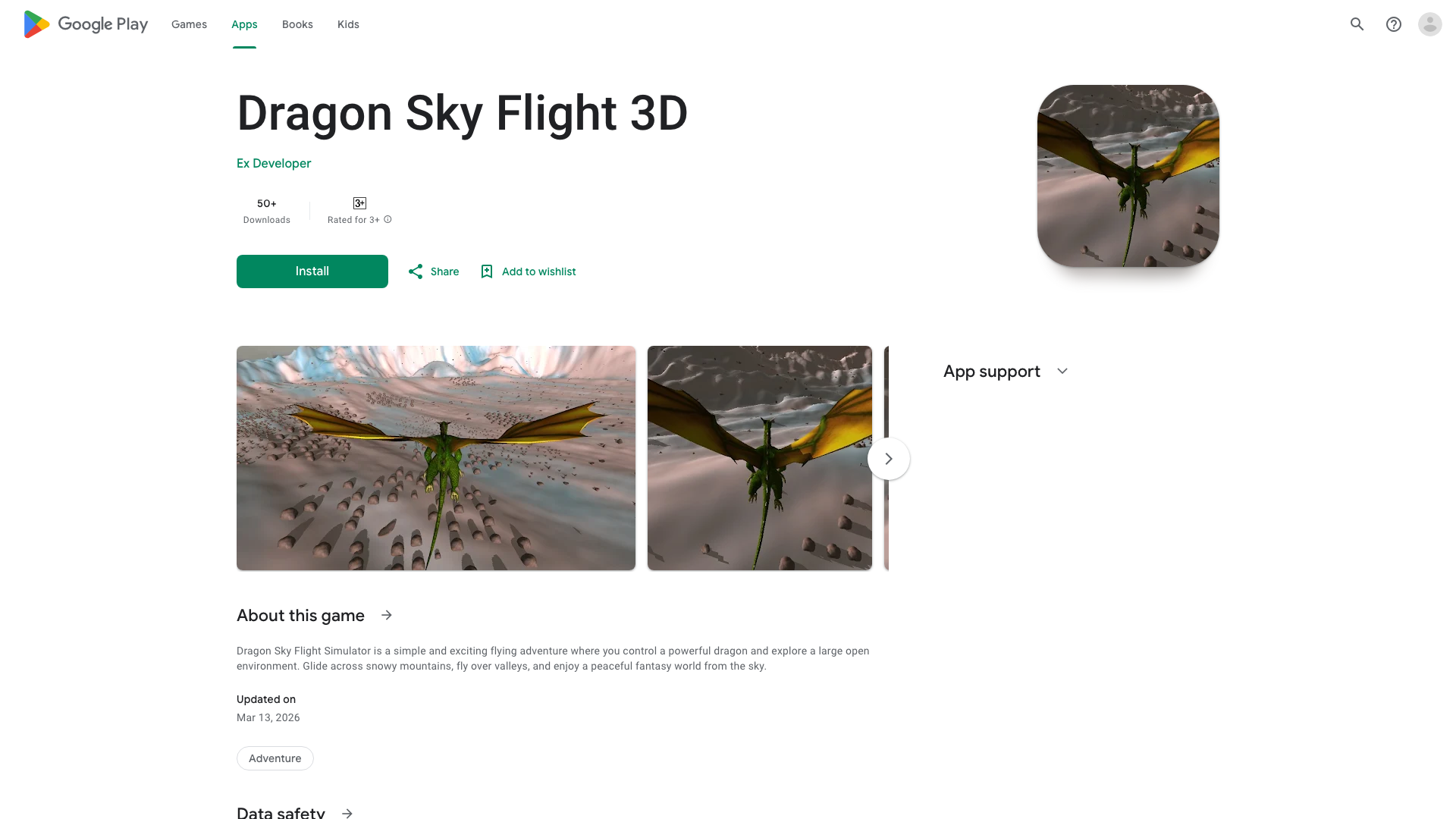Expand the App support section

click(1062, 372)
